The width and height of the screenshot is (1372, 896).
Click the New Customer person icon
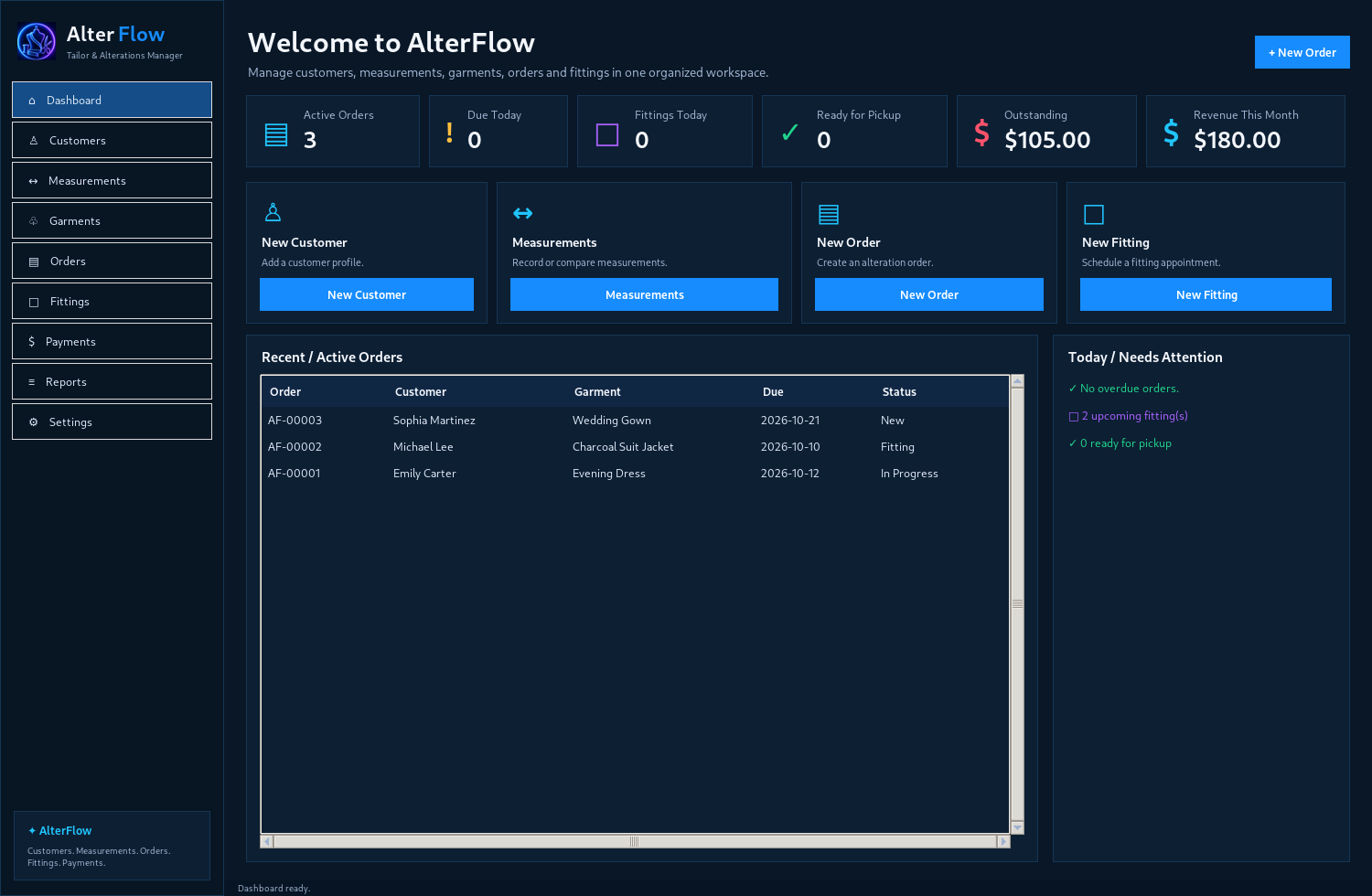click(273, 212)
